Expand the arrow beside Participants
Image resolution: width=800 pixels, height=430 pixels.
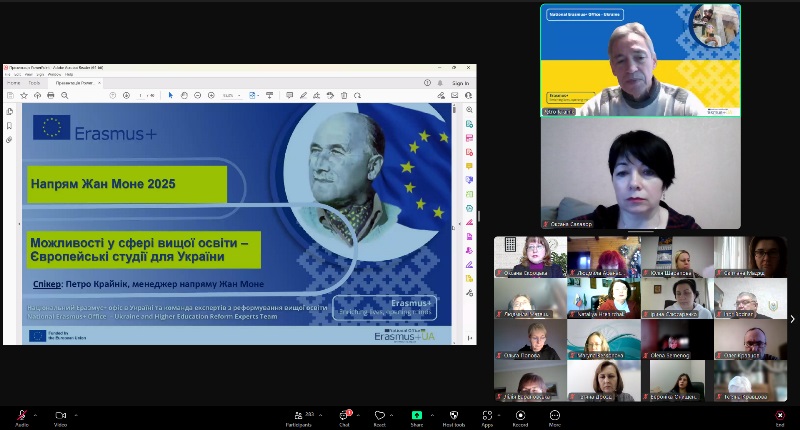(x=320, y=415)
